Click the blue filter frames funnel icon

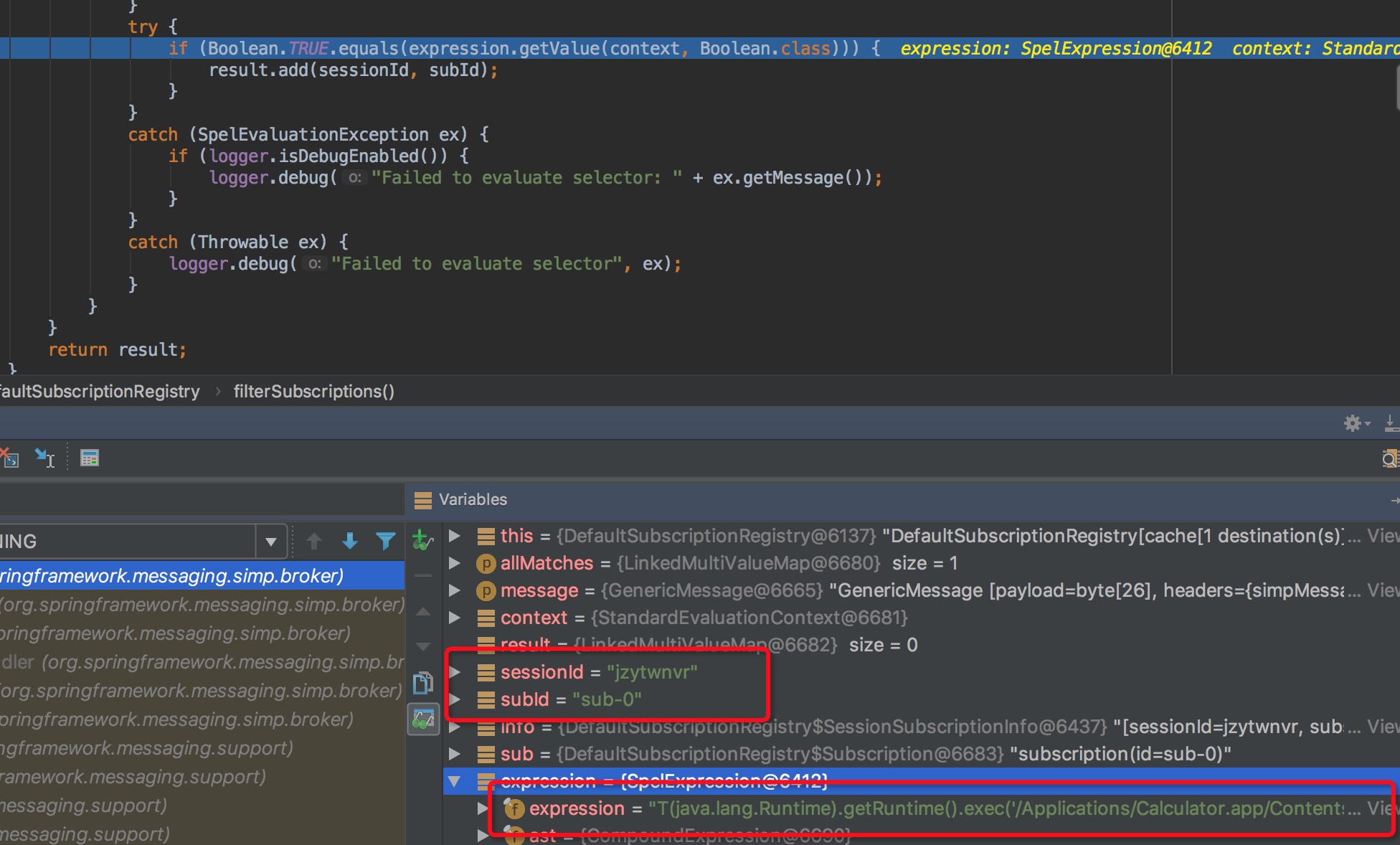(386, 542)
